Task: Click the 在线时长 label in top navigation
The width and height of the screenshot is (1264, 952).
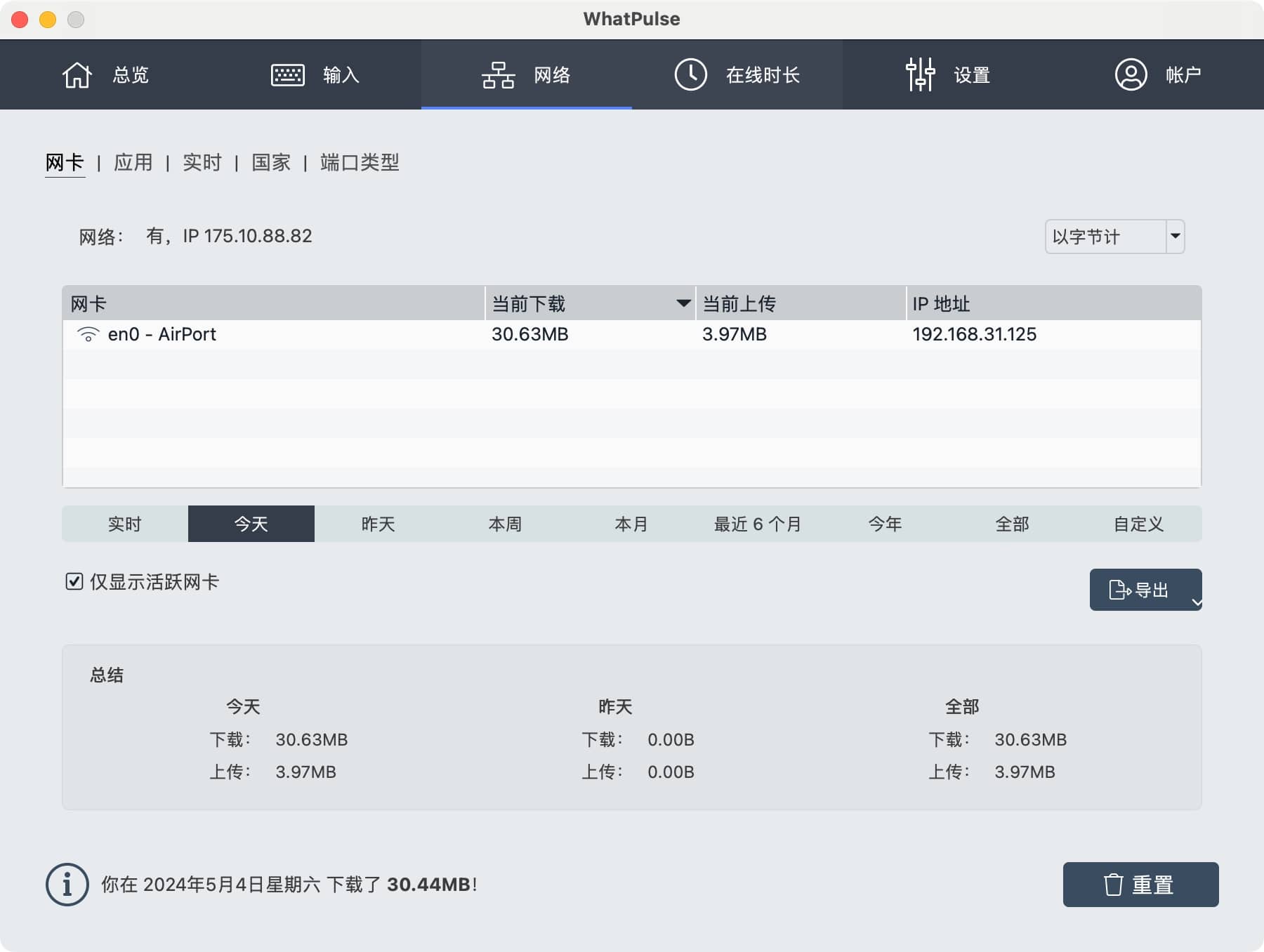Action: pyautogui.click(x=763, y=75)
